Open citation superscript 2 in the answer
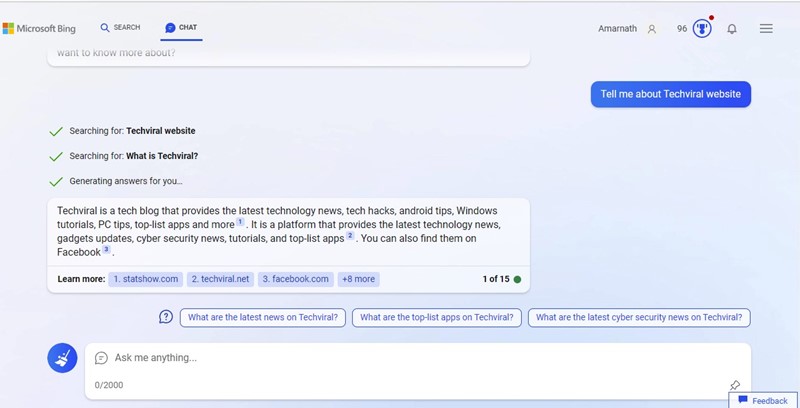The image size is (800, 408). (350, 236)
